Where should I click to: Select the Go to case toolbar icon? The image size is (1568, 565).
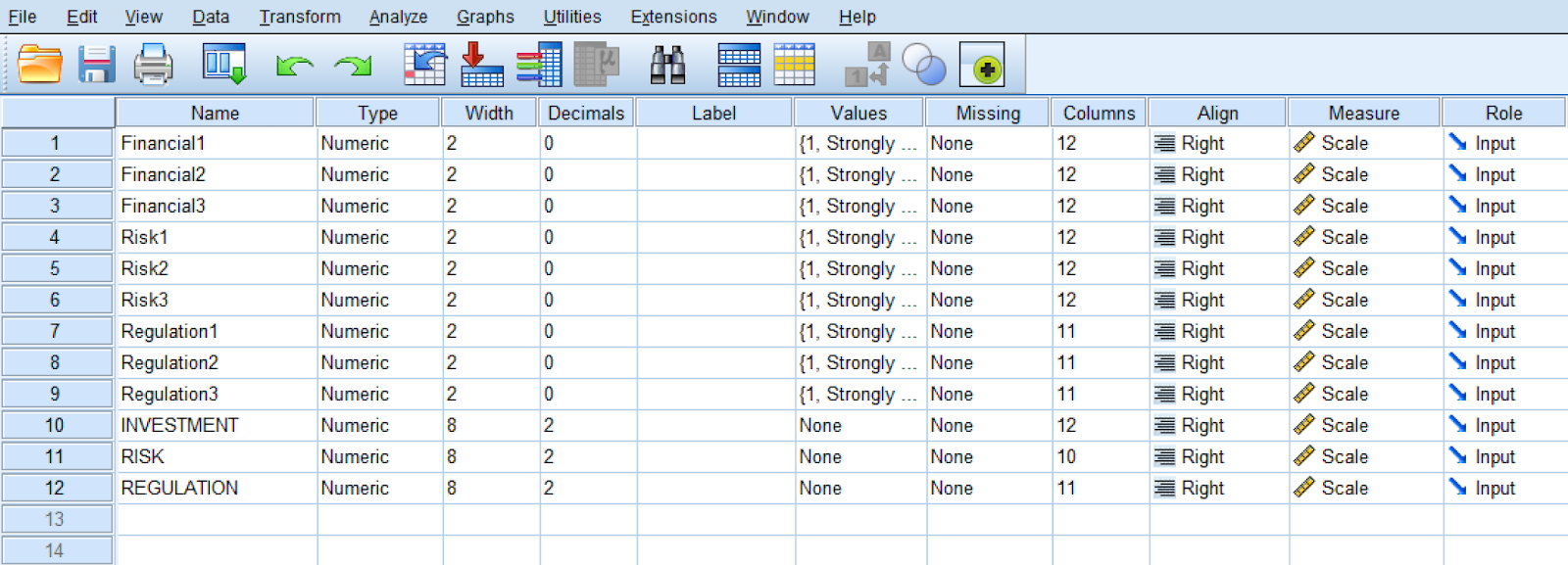tap(424, 64)
